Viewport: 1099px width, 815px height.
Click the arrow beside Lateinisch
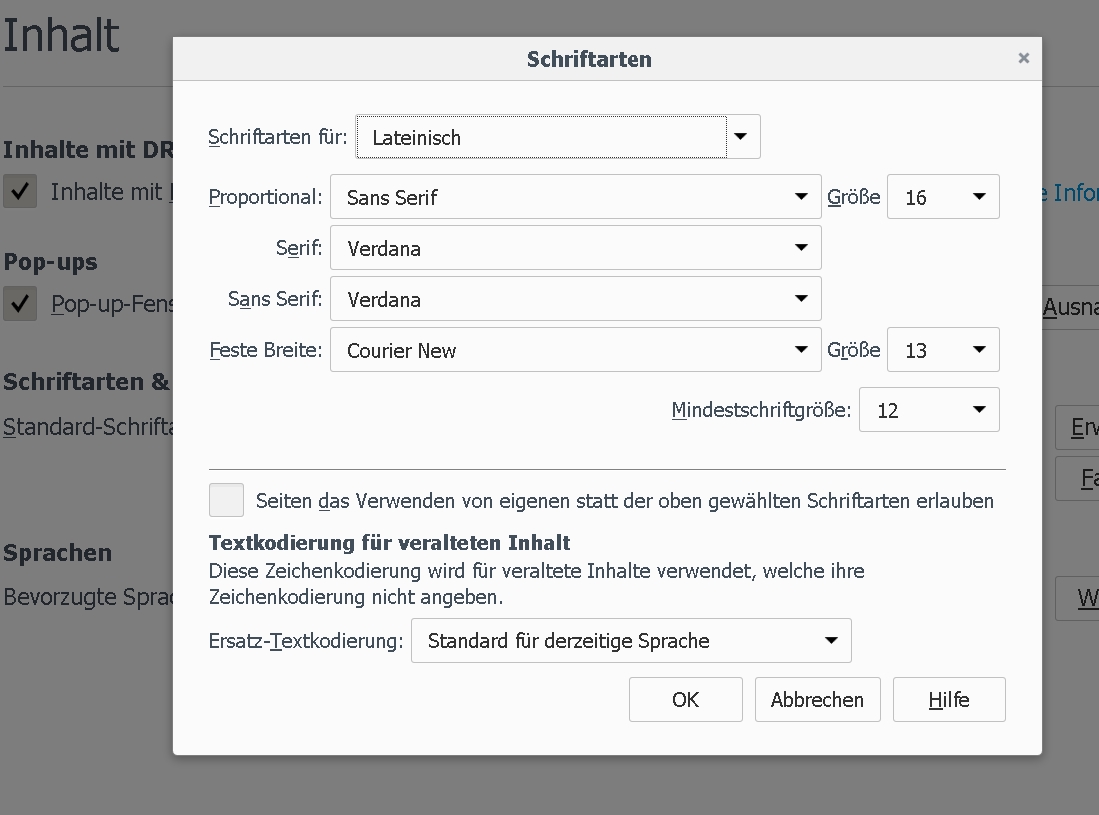click(741, 137)
